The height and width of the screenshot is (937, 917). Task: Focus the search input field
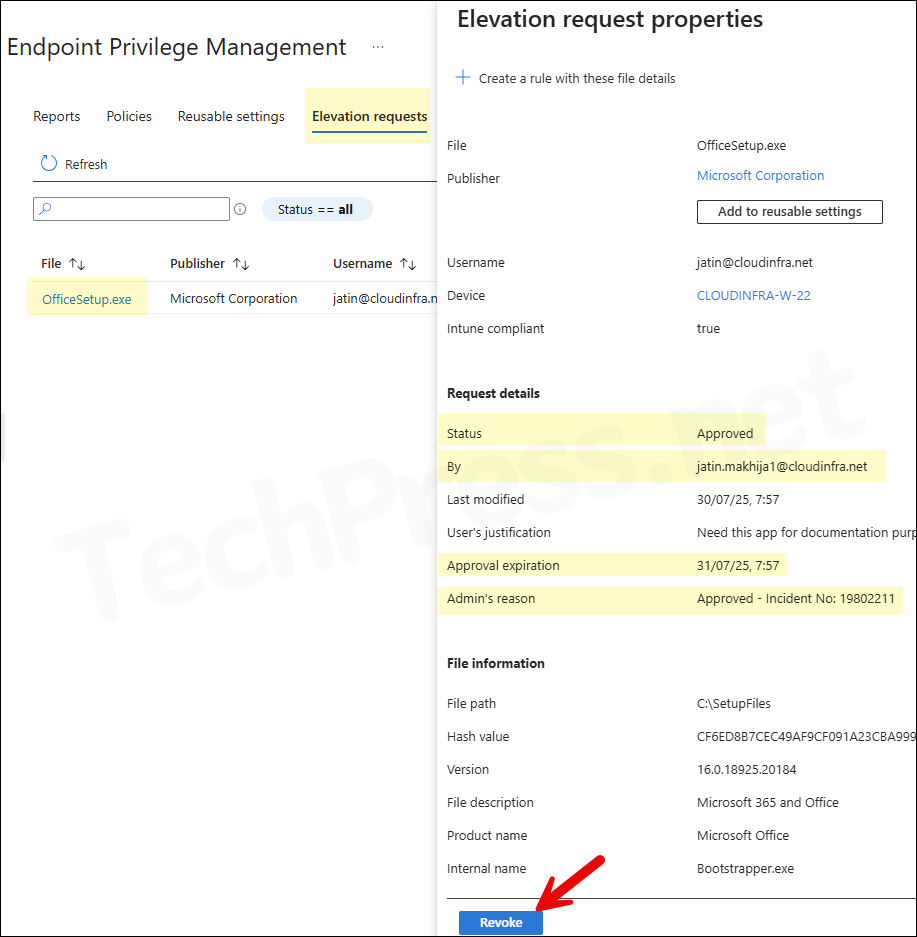(131, 209)
